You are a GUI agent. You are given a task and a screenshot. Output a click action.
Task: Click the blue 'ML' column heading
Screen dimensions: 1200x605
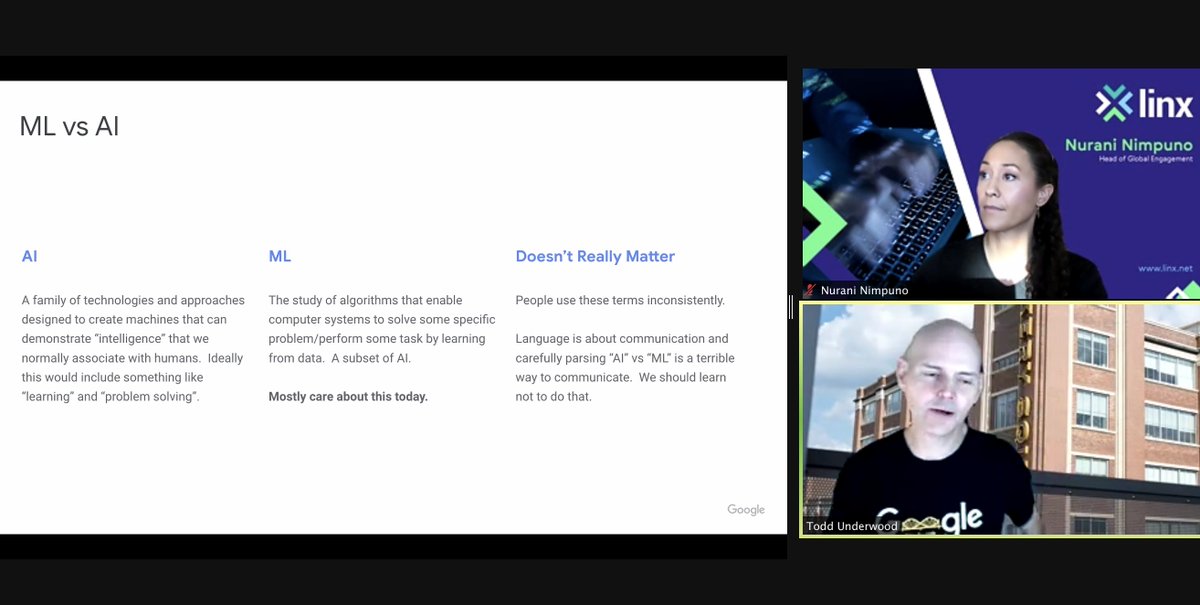(280, 256)
